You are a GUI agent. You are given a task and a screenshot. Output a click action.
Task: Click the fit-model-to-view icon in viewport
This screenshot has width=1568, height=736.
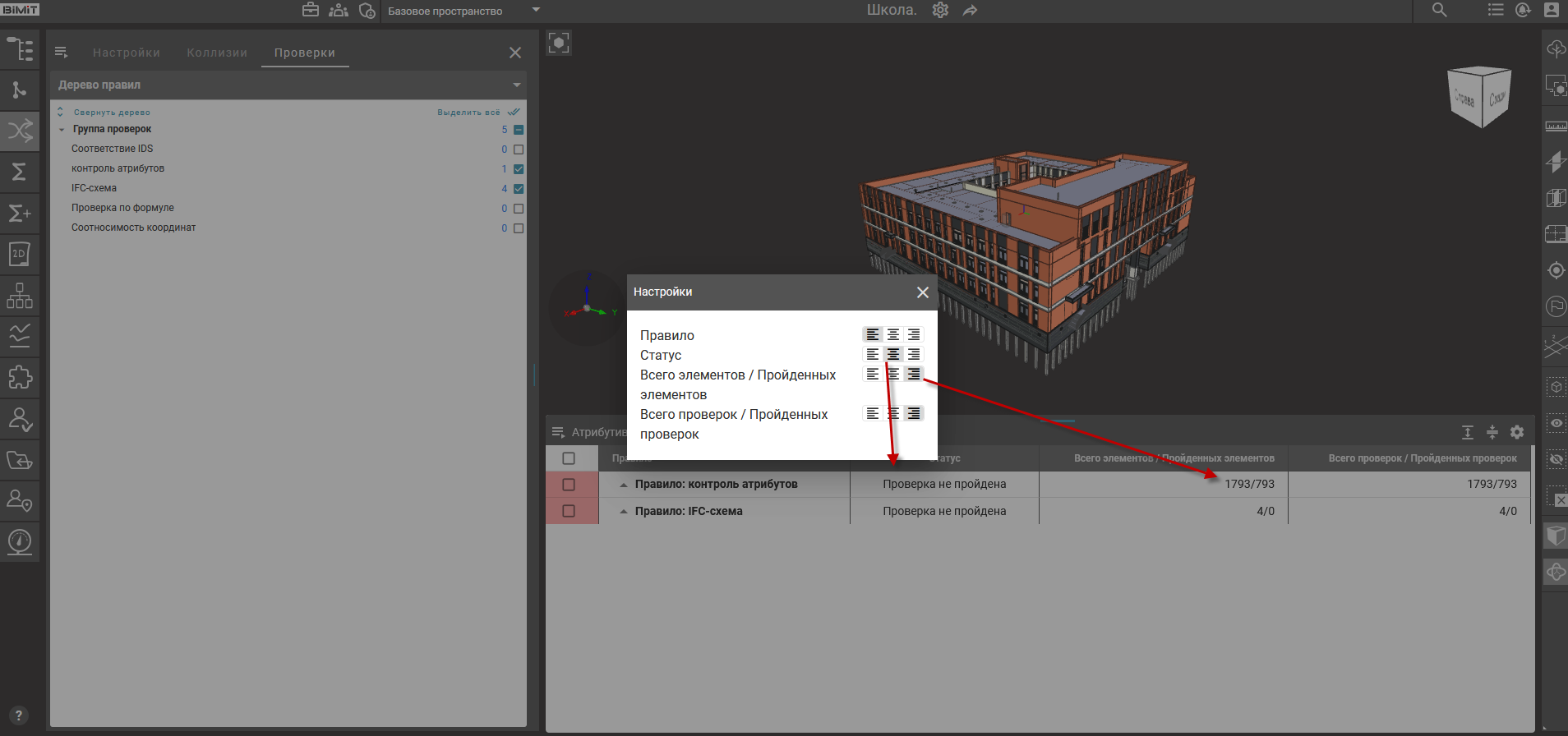[x=559, y=43]
